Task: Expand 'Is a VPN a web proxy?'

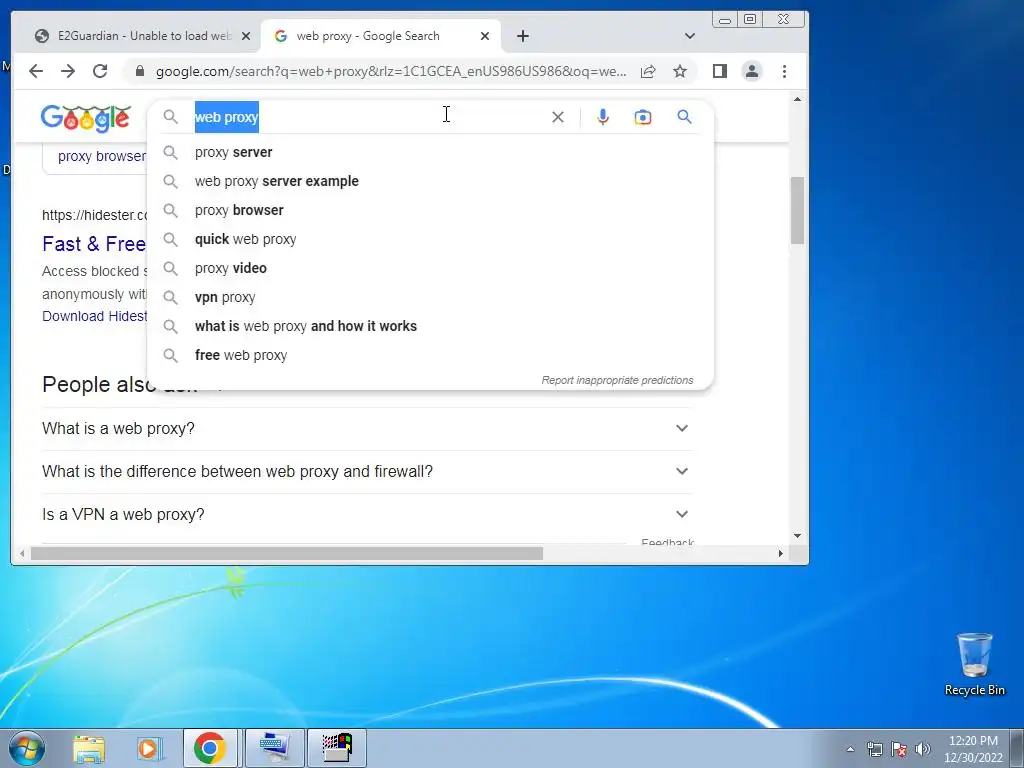Action: [366, 515]
